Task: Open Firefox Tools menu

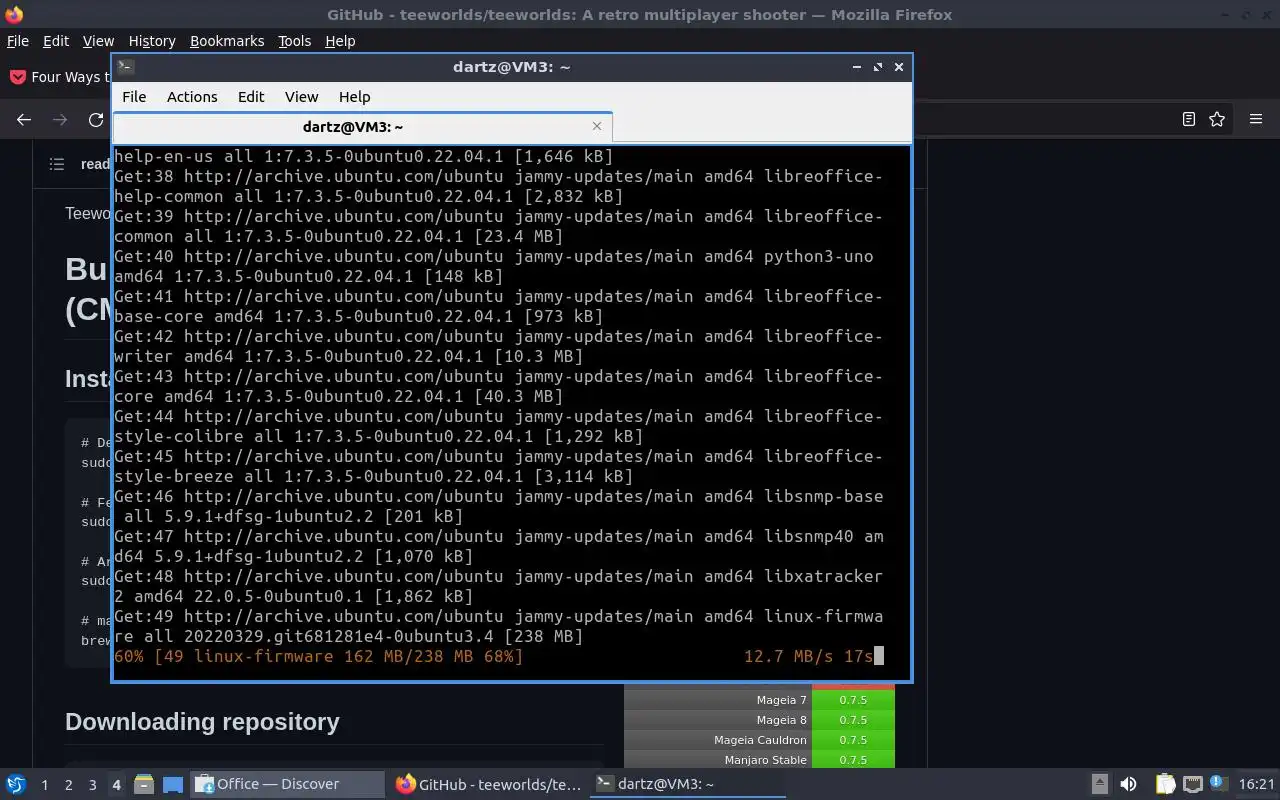Action: pos(294,41)
